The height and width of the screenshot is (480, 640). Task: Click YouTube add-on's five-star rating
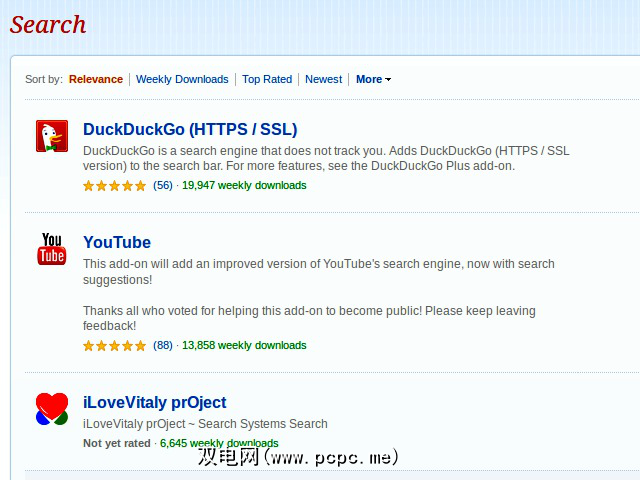click(115, 346)
